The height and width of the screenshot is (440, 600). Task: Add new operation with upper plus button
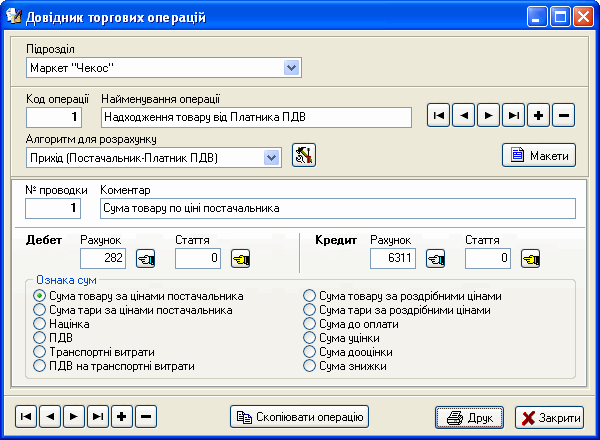coord(538,115)
